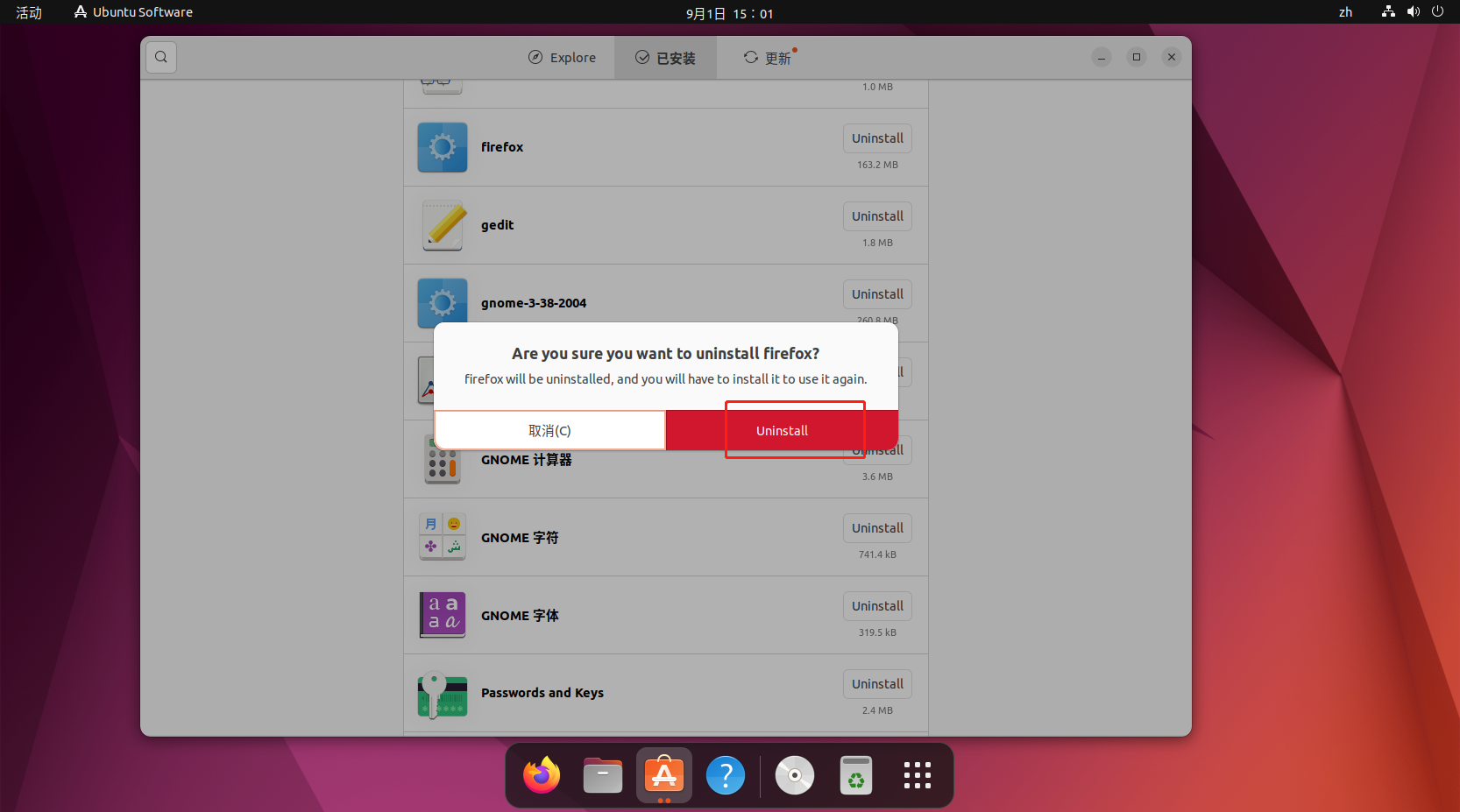Click Uninstall for GNOME 字符
The image size is (1460, 812).
pyautogui.click(x=877, y=528)
